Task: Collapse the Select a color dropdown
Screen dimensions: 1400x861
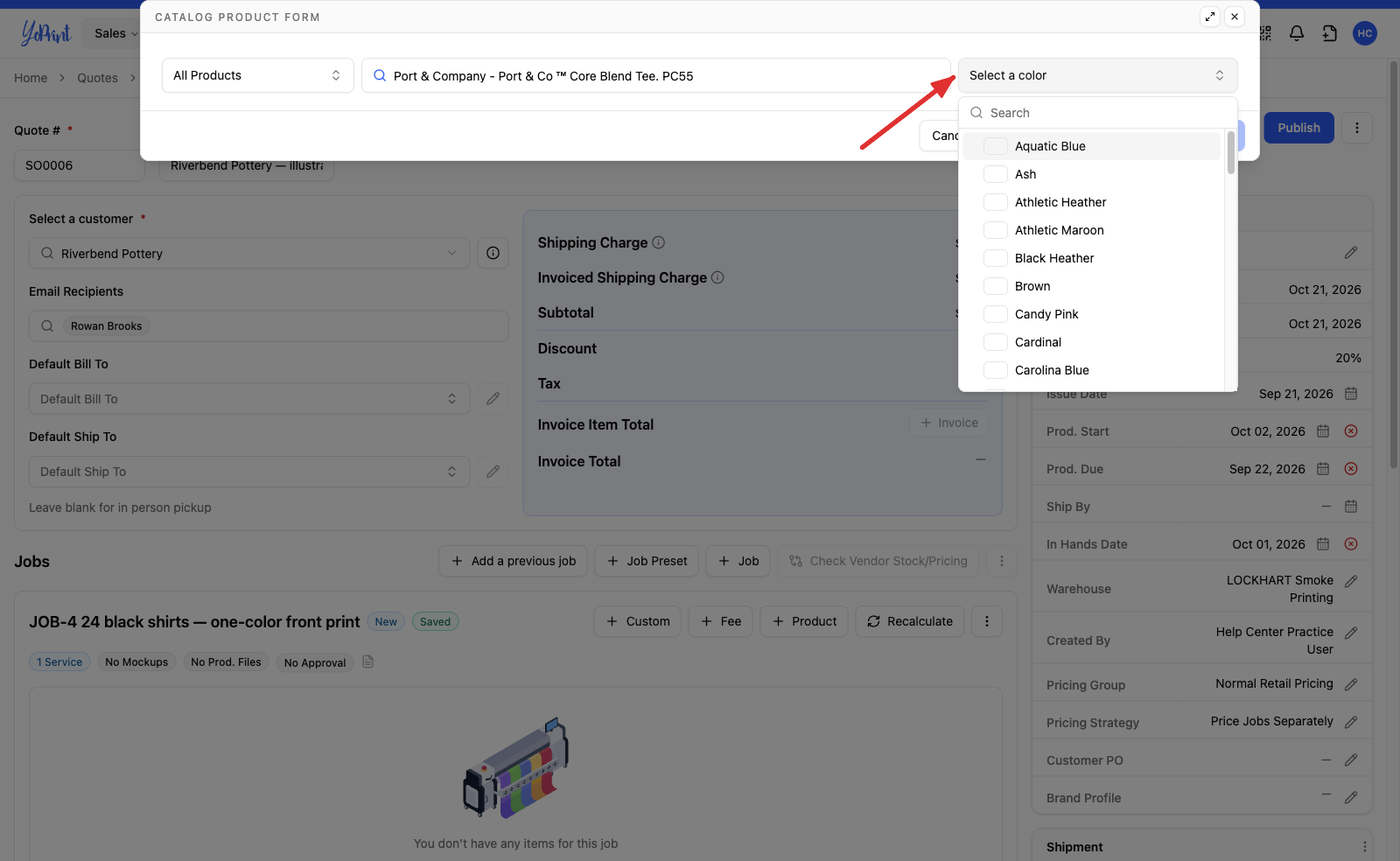Action: 1098,75
